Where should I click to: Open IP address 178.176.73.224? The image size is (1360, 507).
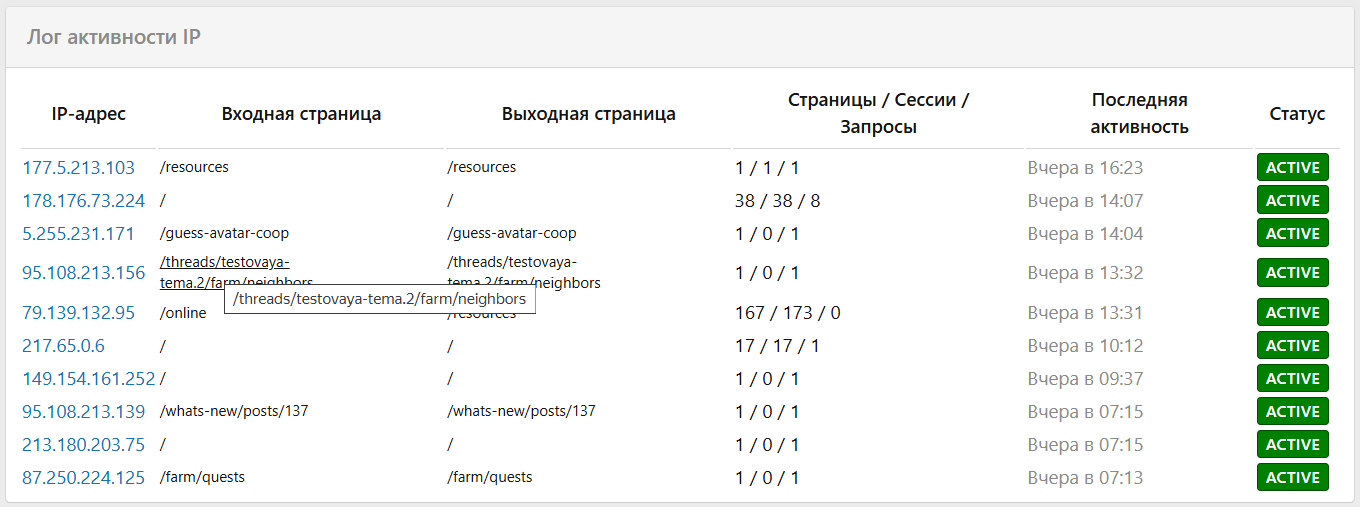[x=83, y=201]
